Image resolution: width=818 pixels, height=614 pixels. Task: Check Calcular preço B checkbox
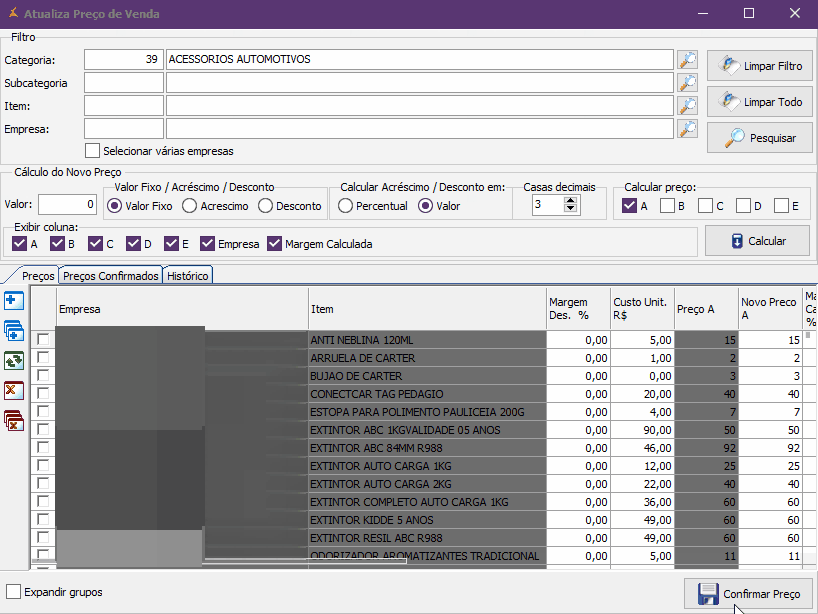(x=667, y=206)
